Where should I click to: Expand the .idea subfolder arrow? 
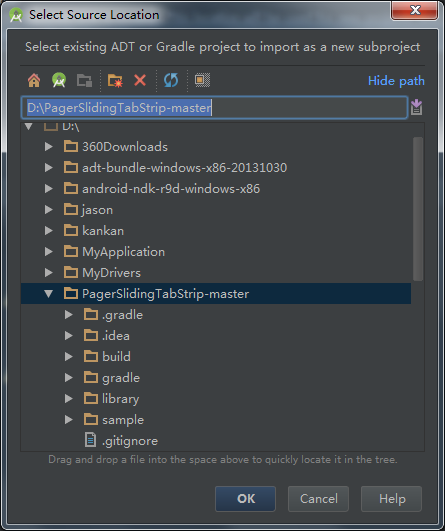tap(69, 336)
